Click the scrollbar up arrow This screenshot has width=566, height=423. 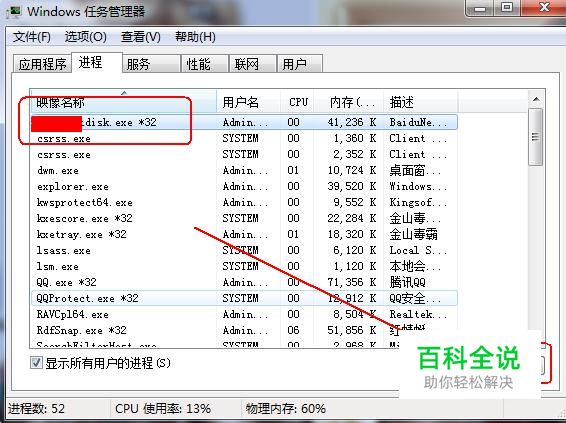click(x=536, y=99)
